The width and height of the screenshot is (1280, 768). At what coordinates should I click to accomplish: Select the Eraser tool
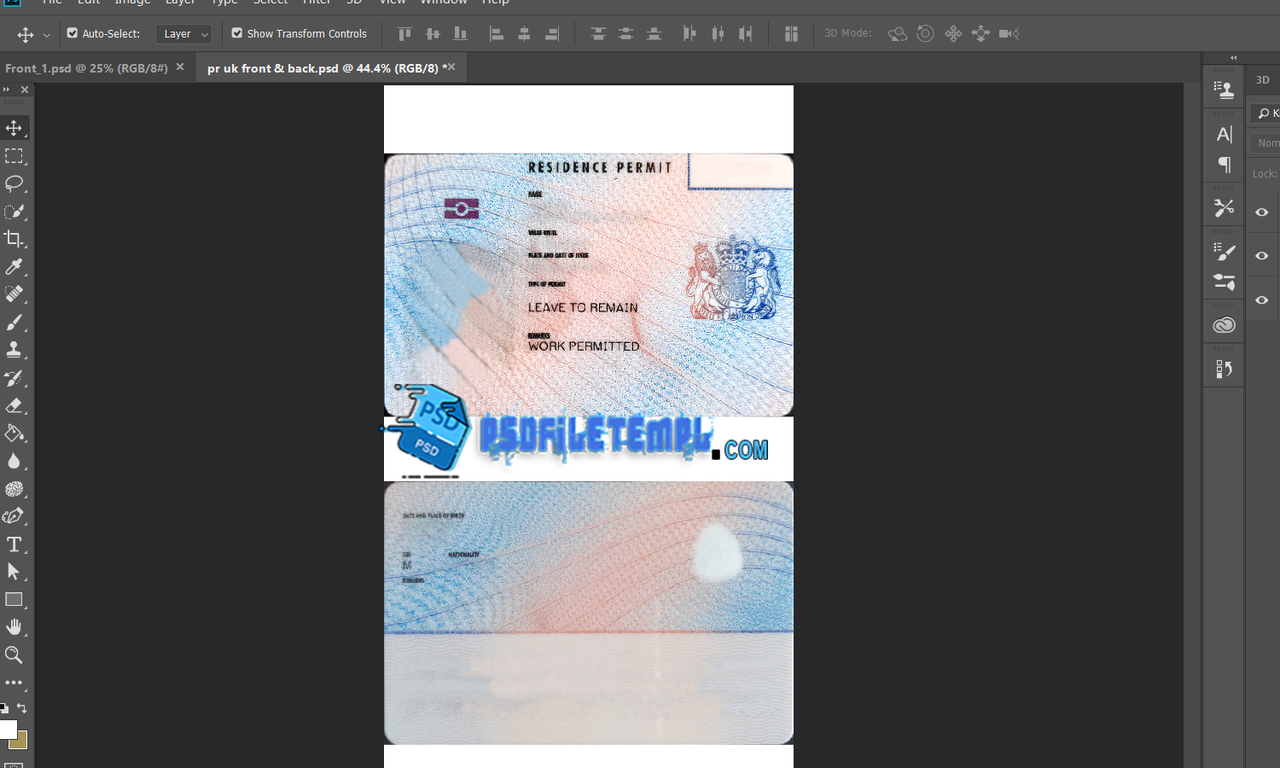(x=14, y=406)
